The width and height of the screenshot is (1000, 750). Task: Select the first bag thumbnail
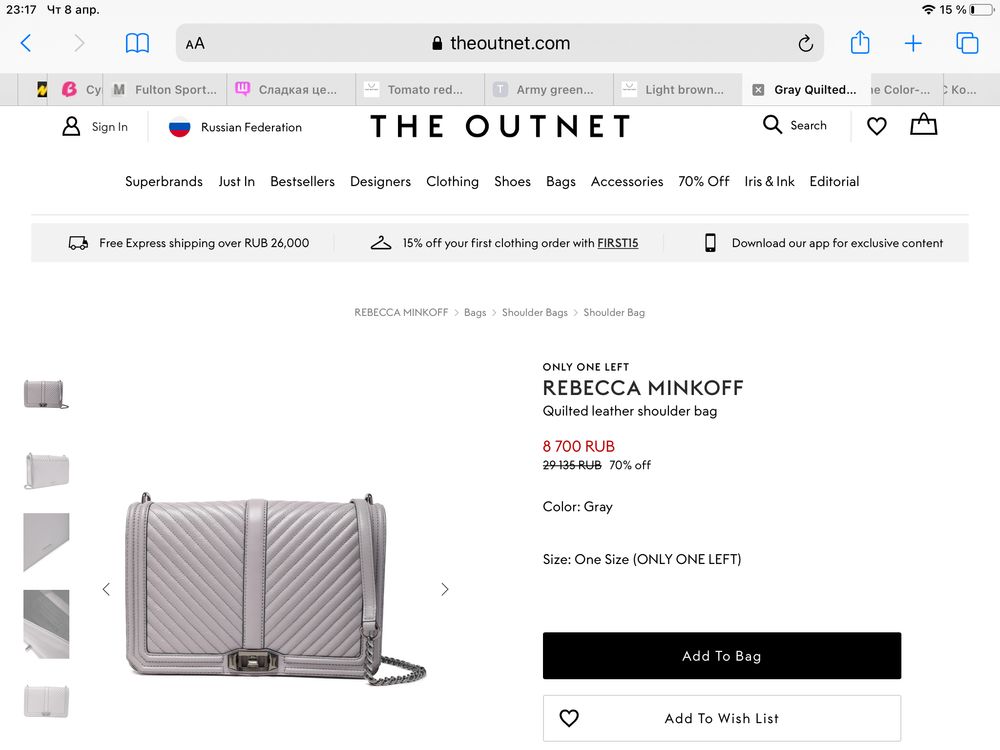click(46, 394)
